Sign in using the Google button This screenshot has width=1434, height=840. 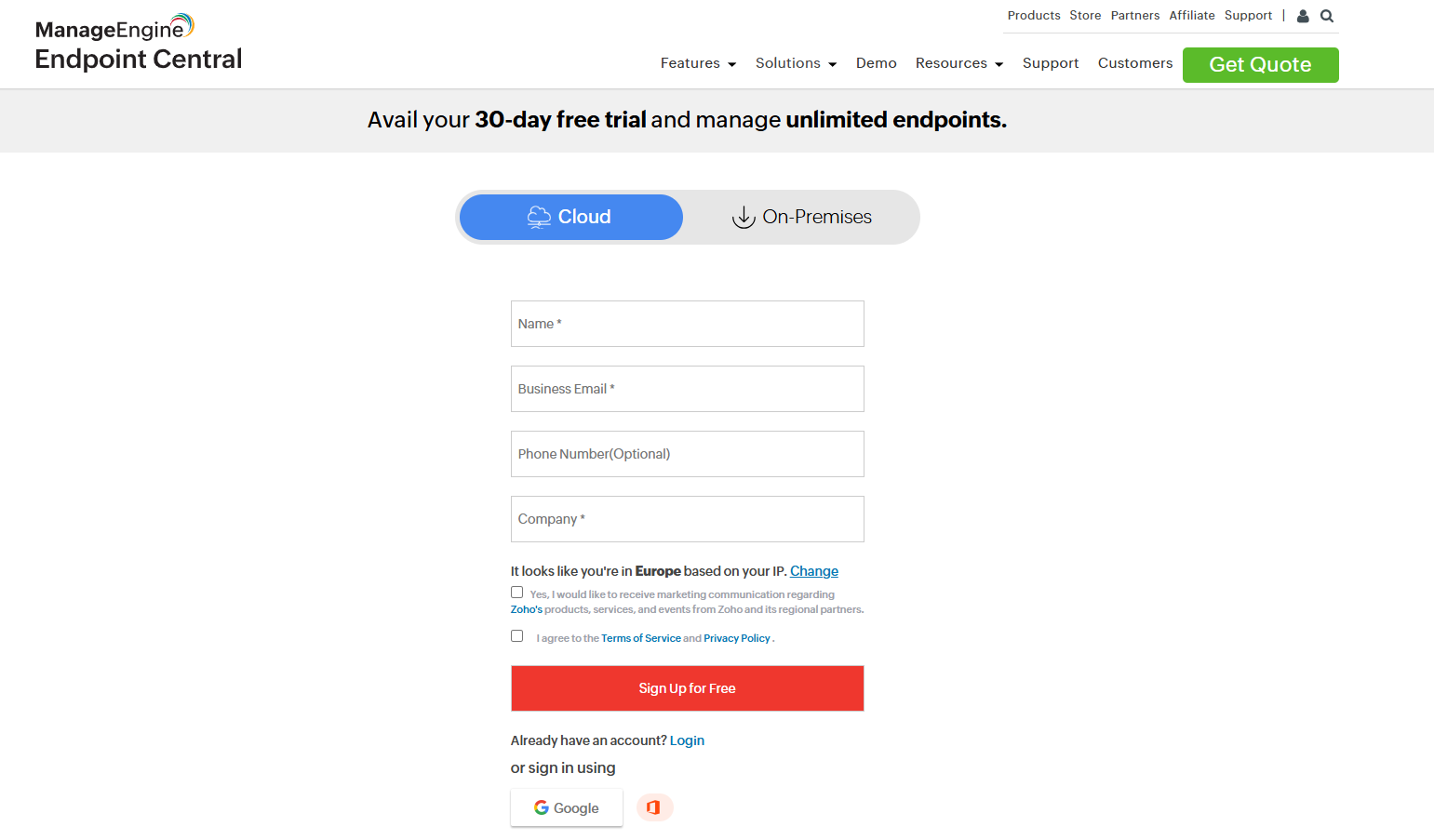566,807
